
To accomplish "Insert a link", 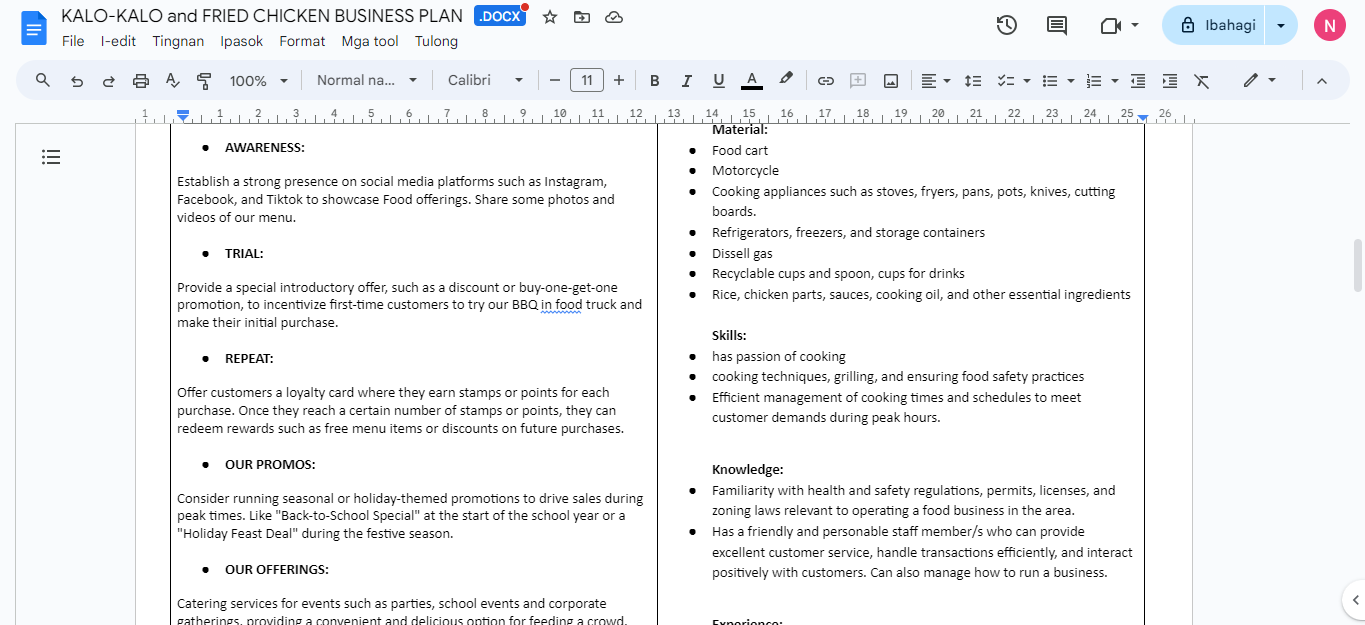I will tap(826, 80).
